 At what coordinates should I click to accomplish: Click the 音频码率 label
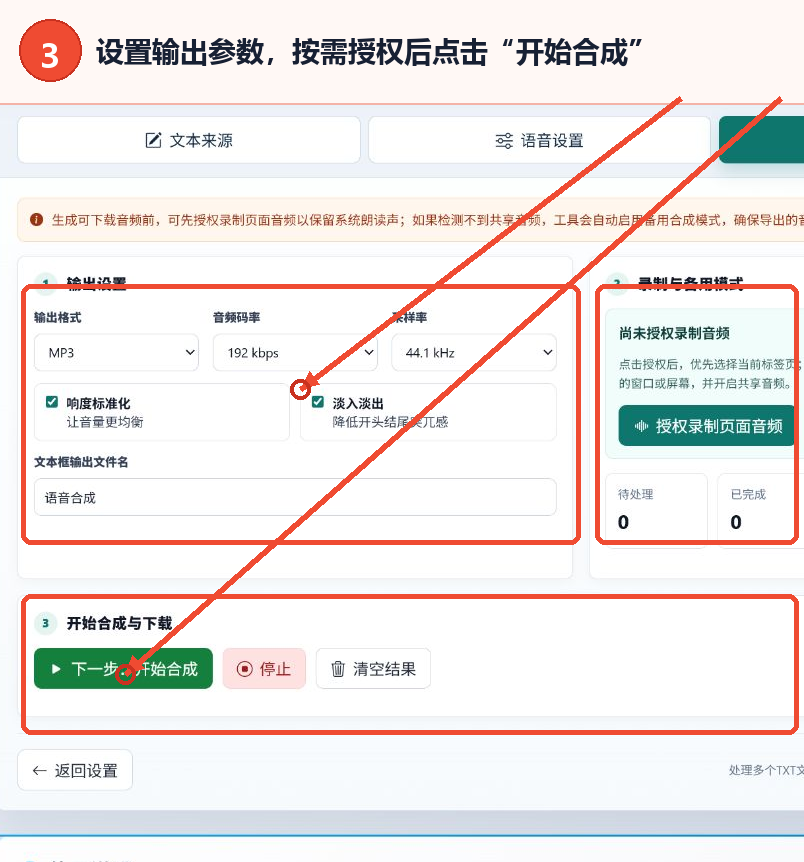[236, 317]
